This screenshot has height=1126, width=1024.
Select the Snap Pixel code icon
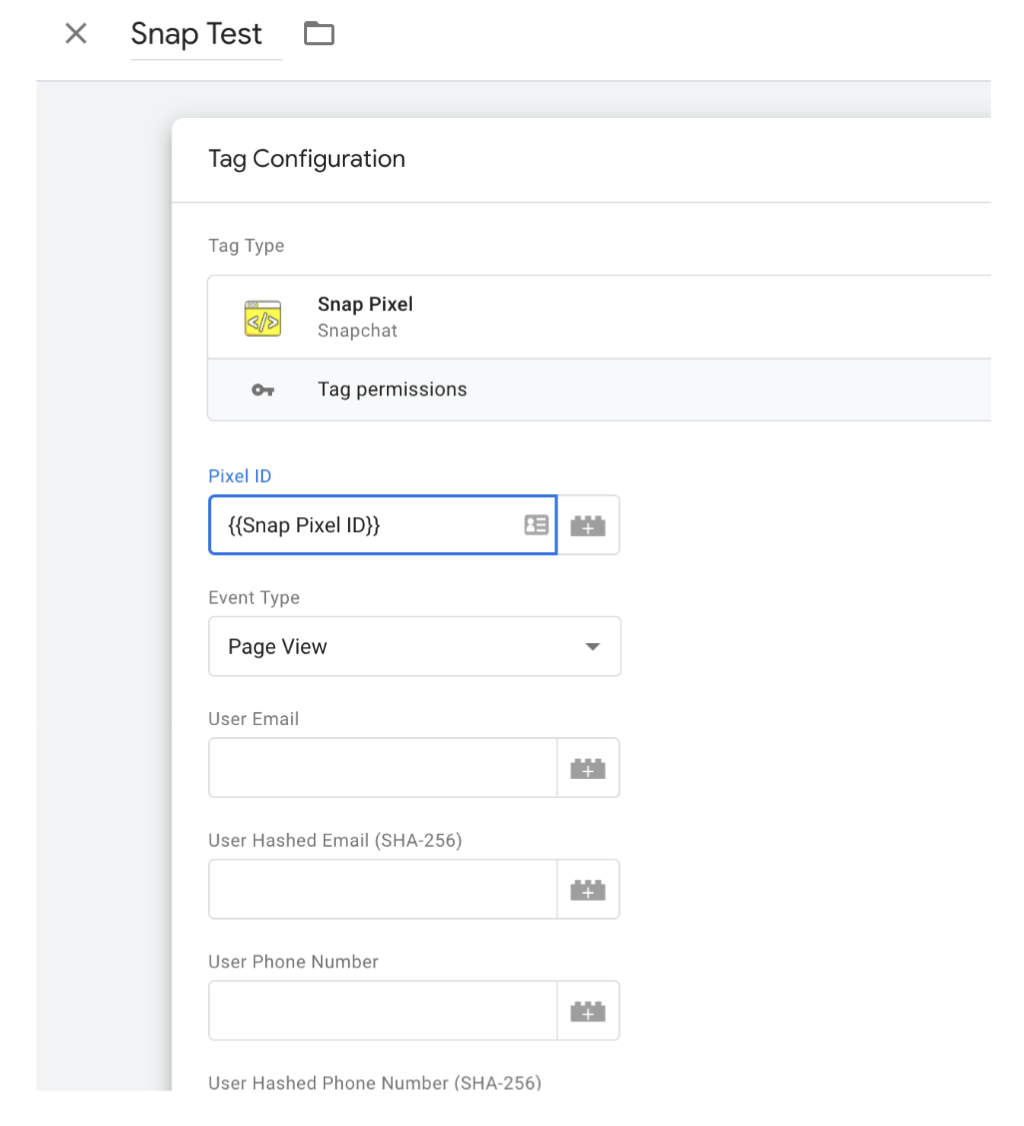pyautogui.click(x=263, y=318)
